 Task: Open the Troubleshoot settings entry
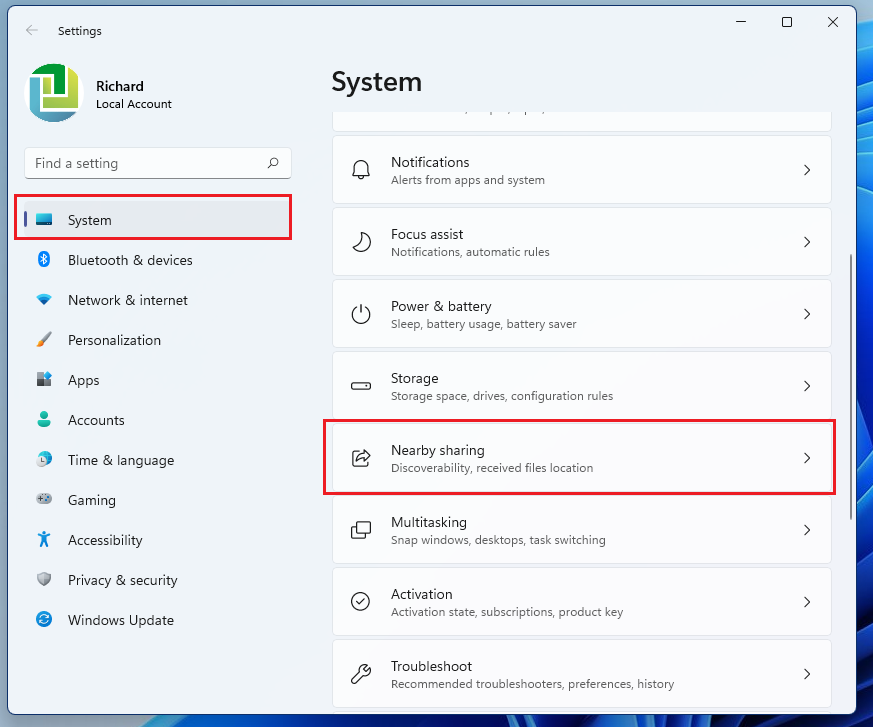[x=581, y=674]
